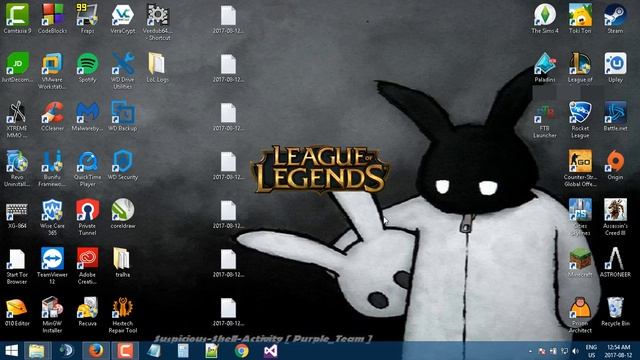Open the Revo Uninstaller shortcut
Image resolution: width=640 pixels, height=360 pixels.
point(17,168)
